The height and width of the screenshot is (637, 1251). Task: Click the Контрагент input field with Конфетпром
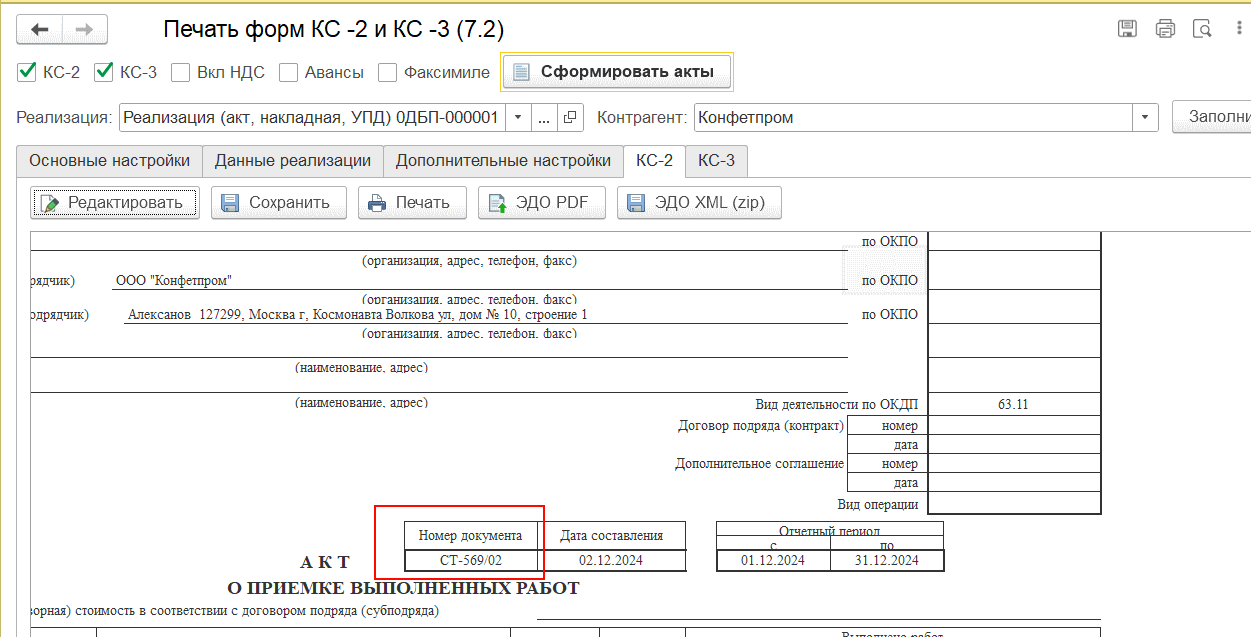(x=912, y=118)
